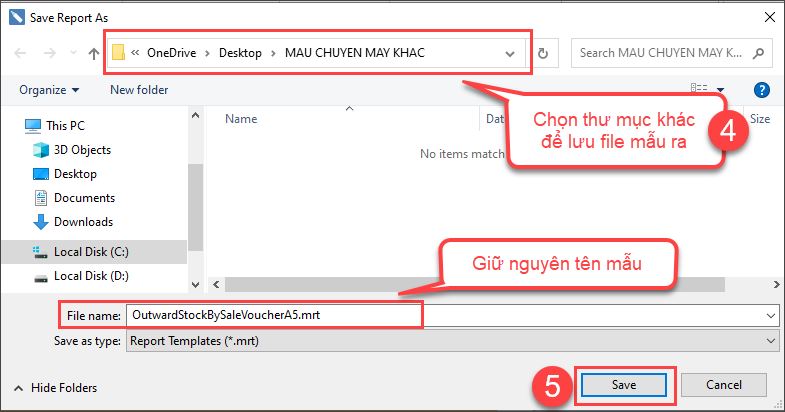Open Downloads folder in sidebar
This screenshot has width=785, height=412.
click(x=83, y=222)
